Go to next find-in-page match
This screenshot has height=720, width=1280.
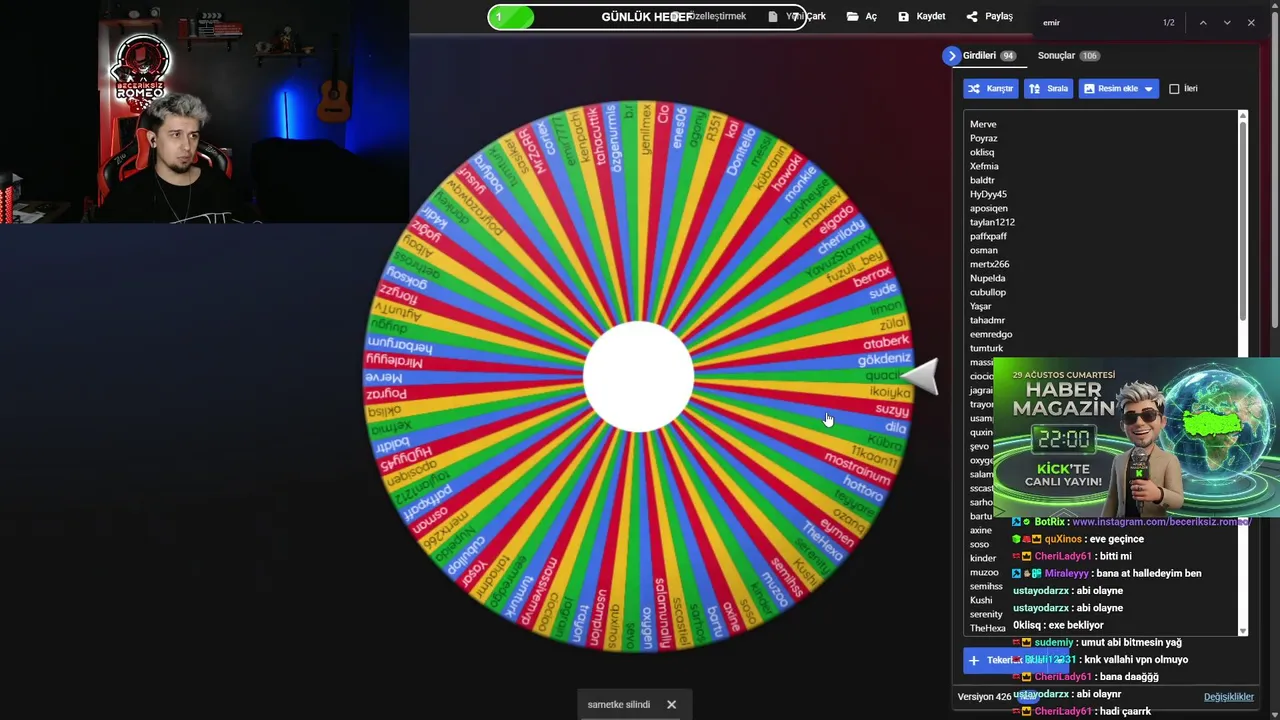pos(1227,23)
